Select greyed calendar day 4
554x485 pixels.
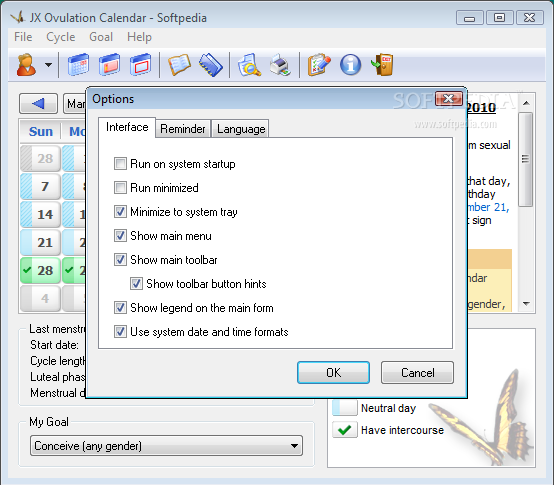click(x=40, y=298)
